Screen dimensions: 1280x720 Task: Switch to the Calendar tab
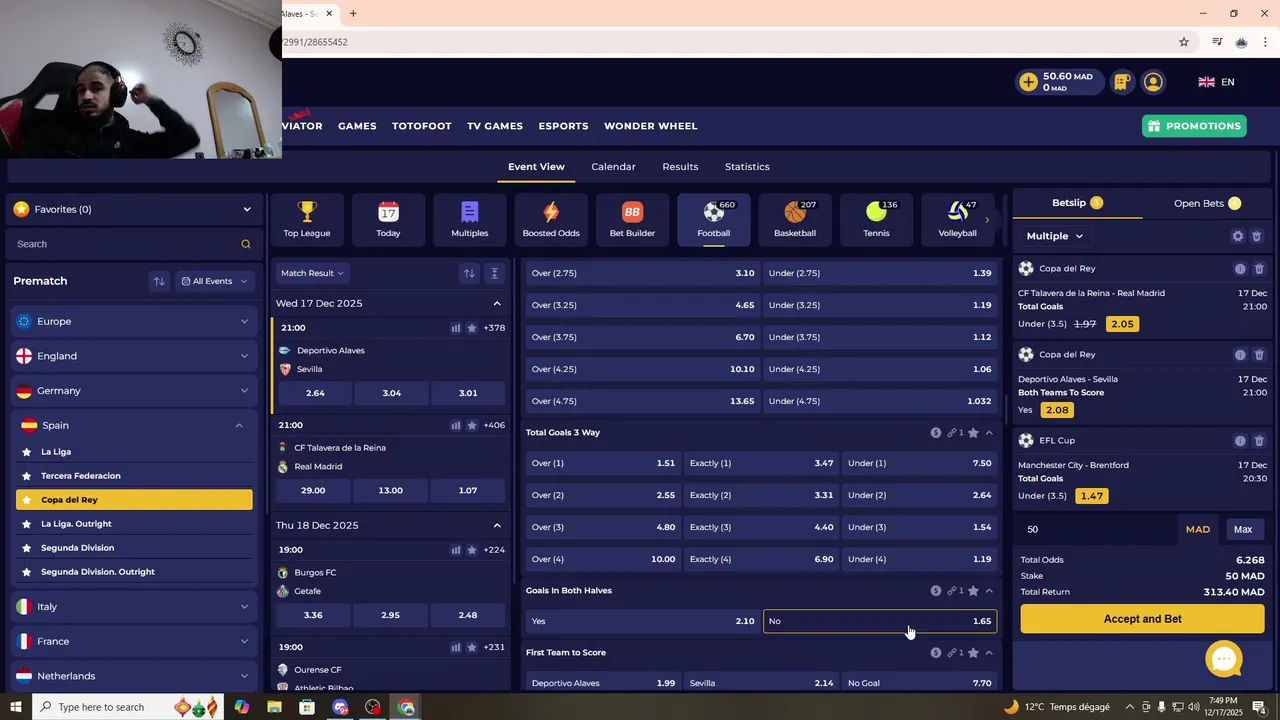tap(613, 167)
